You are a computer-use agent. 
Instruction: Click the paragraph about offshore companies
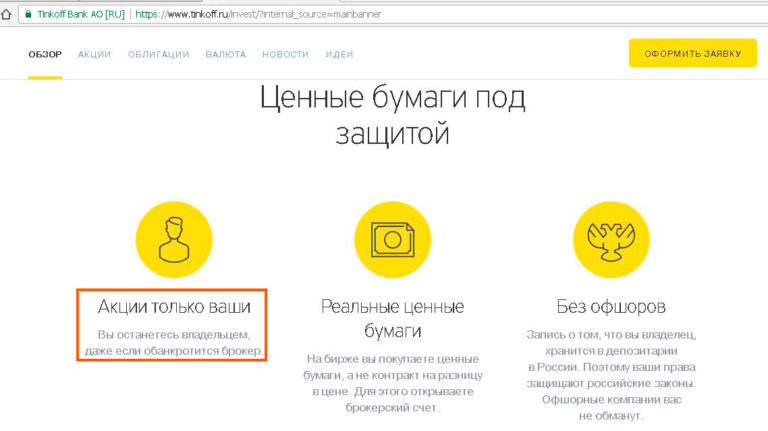coord(610,374)
